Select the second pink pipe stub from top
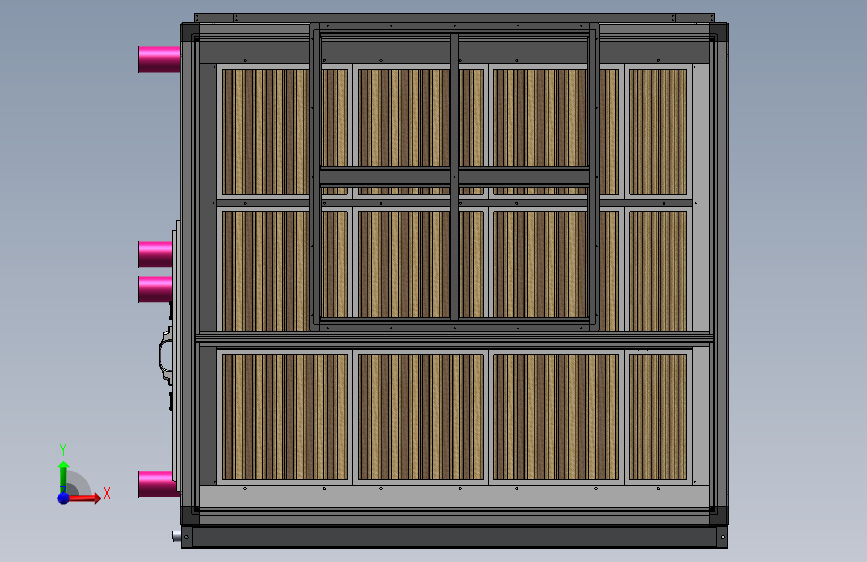This screenshot has height=562, width=867. coord(155,254)
